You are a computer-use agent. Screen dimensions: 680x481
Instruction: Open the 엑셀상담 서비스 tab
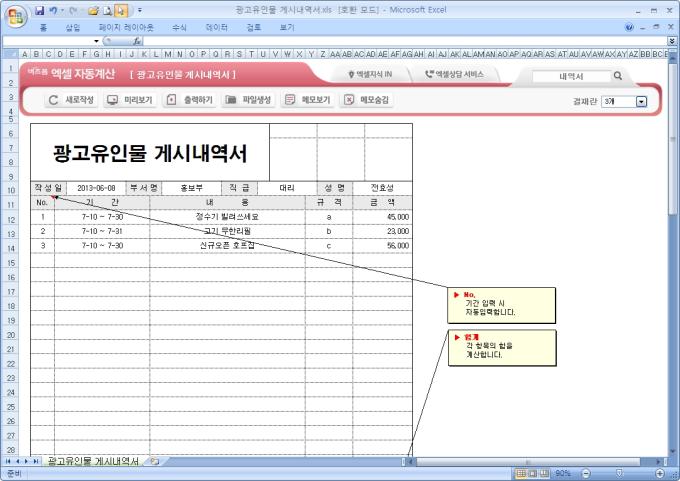pos(454,75)
